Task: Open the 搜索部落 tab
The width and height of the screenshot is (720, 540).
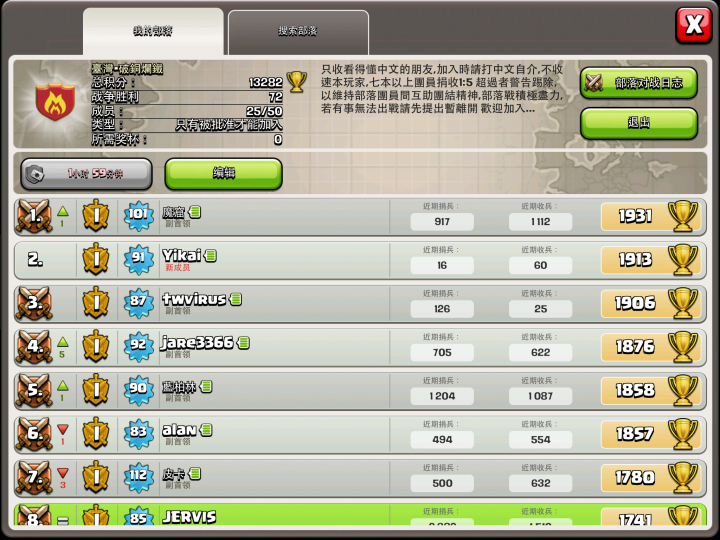Action: tap(298, 31)
